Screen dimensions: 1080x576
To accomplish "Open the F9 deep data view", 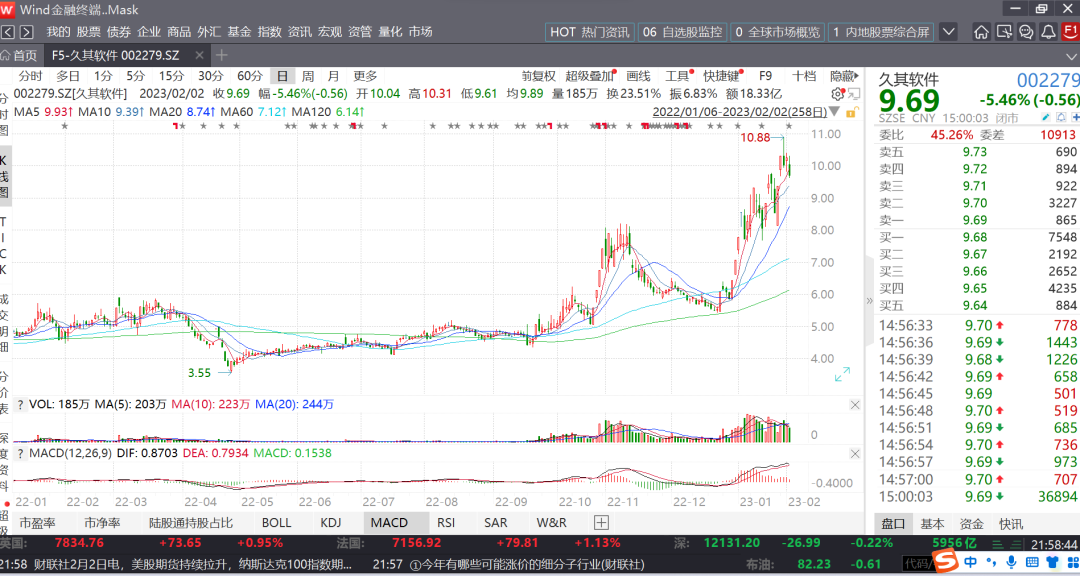I will (765, 76).
